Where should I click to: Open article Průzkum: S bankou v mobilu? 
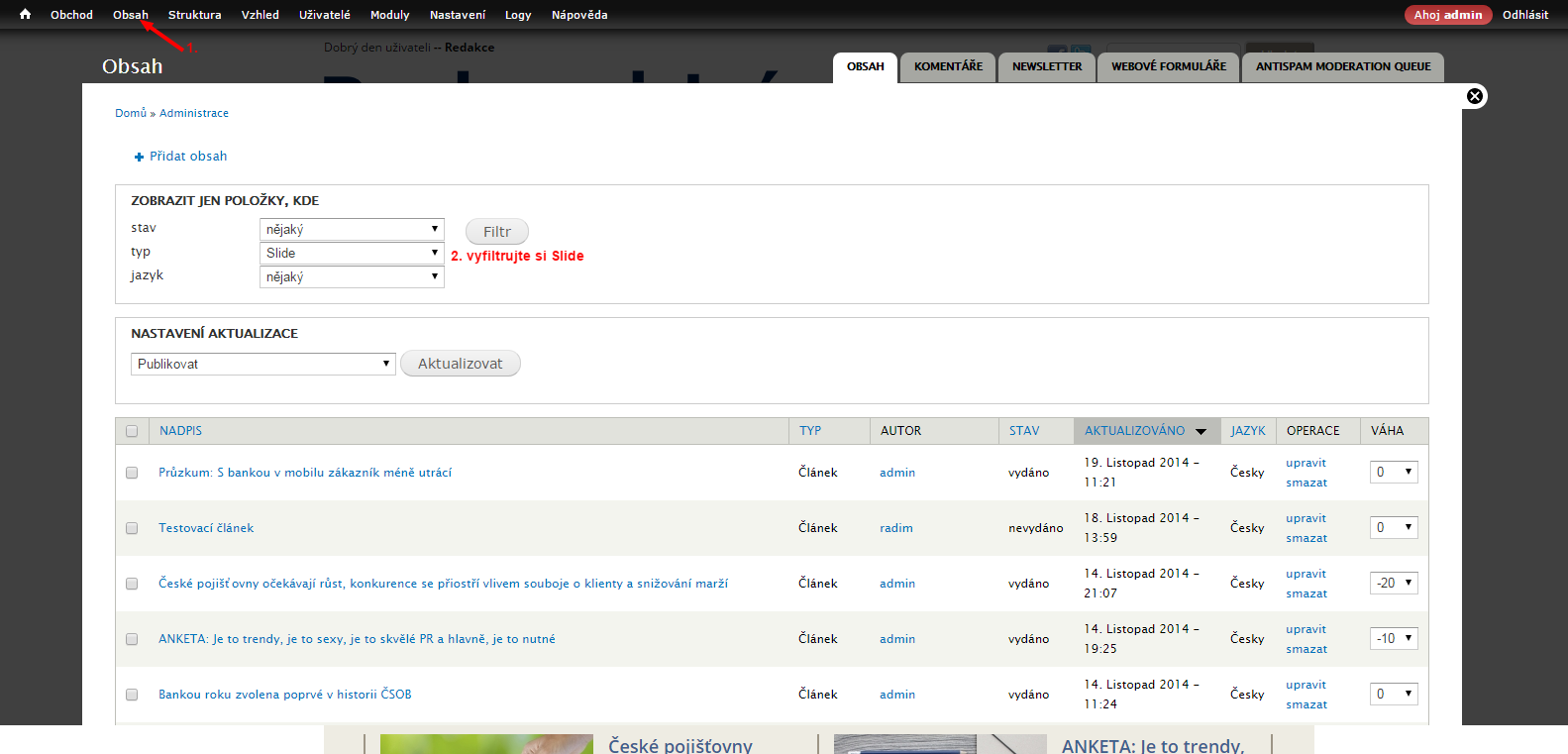(305, 473)
